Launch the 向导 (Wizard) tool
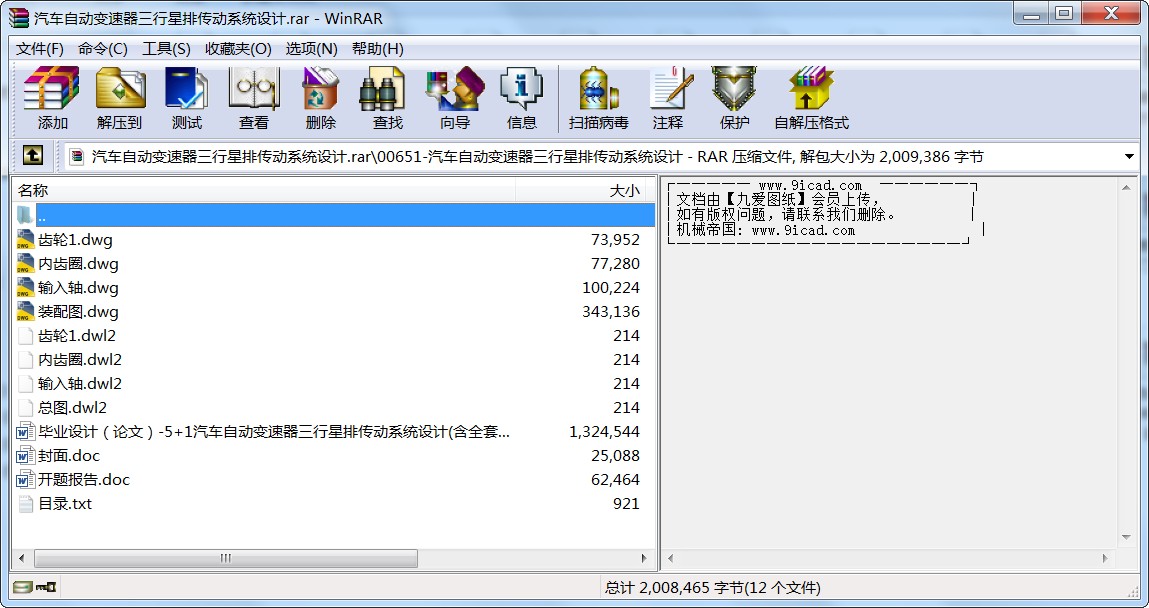Image resolution: width=1149 pixels, height=608 pixels. [454, 98]
